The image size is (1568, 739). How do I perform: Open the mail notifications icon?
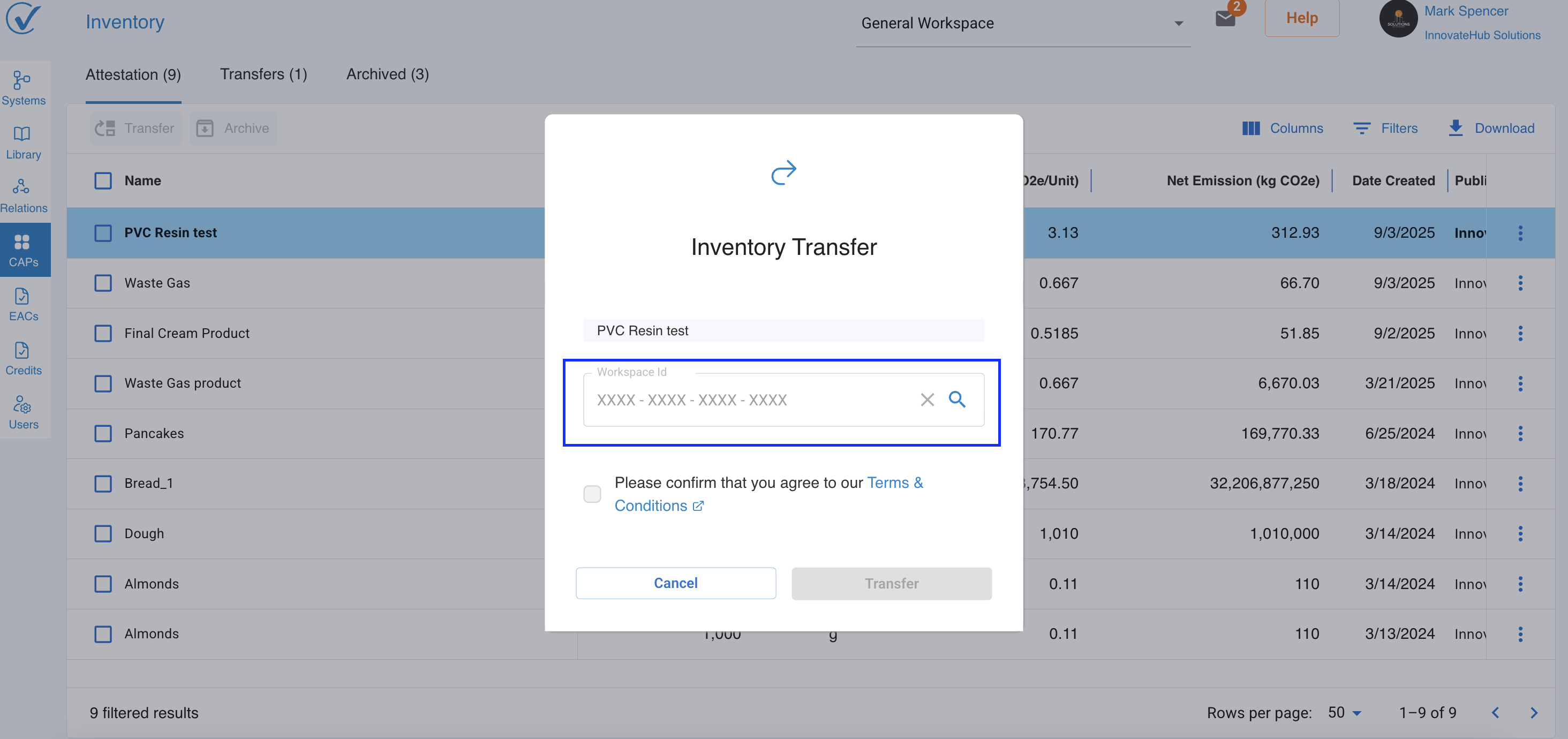point(1225,18)
